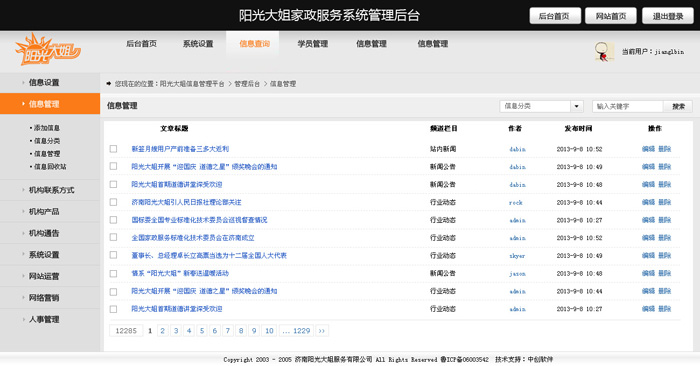Open the 系统设置 top navigation tab

pyautogui.click(x=198, y=44)
